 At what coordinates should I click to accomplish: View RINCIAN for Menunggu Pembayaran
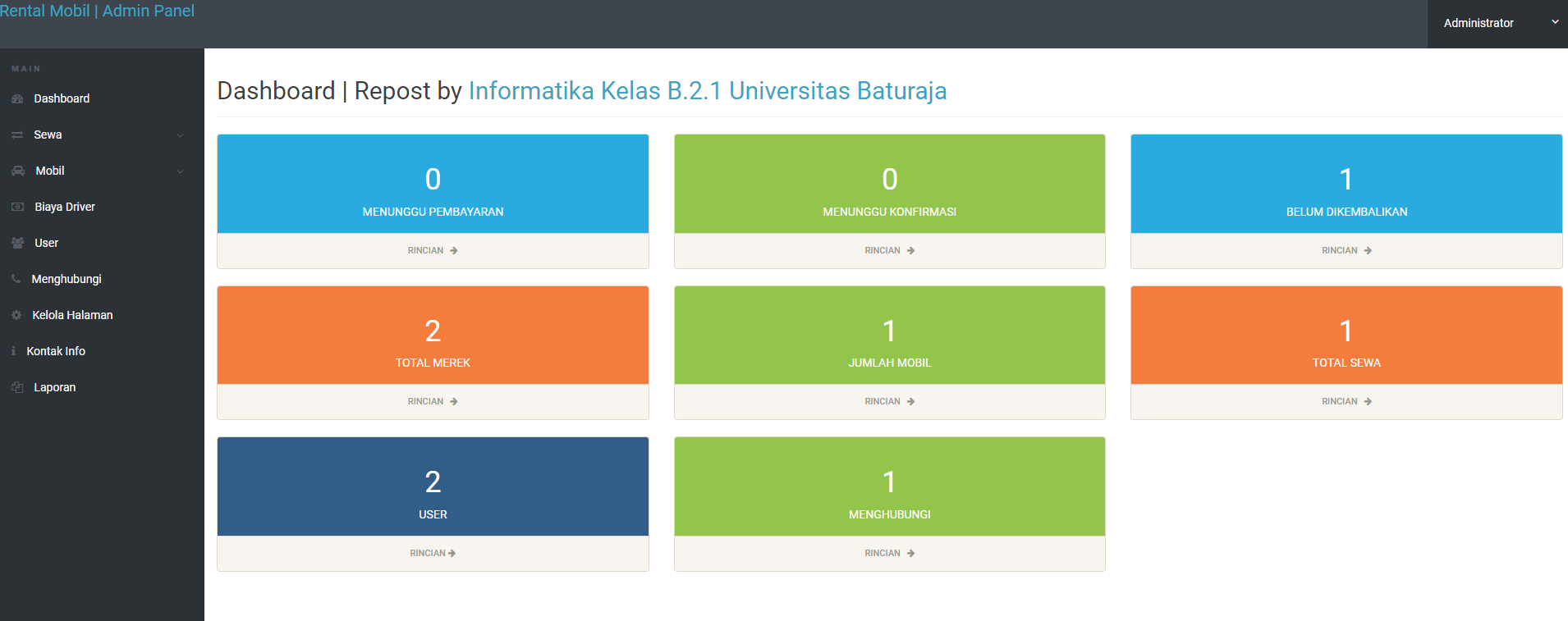433,251
